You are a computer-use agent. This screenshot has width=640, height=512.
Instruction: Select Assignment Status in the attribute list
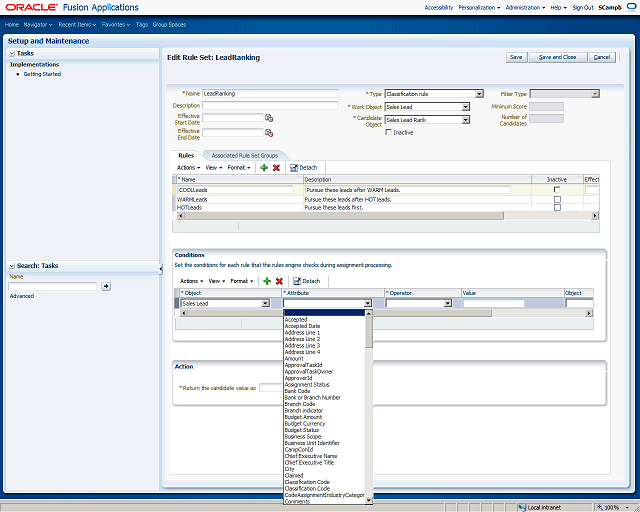(307, 385)
